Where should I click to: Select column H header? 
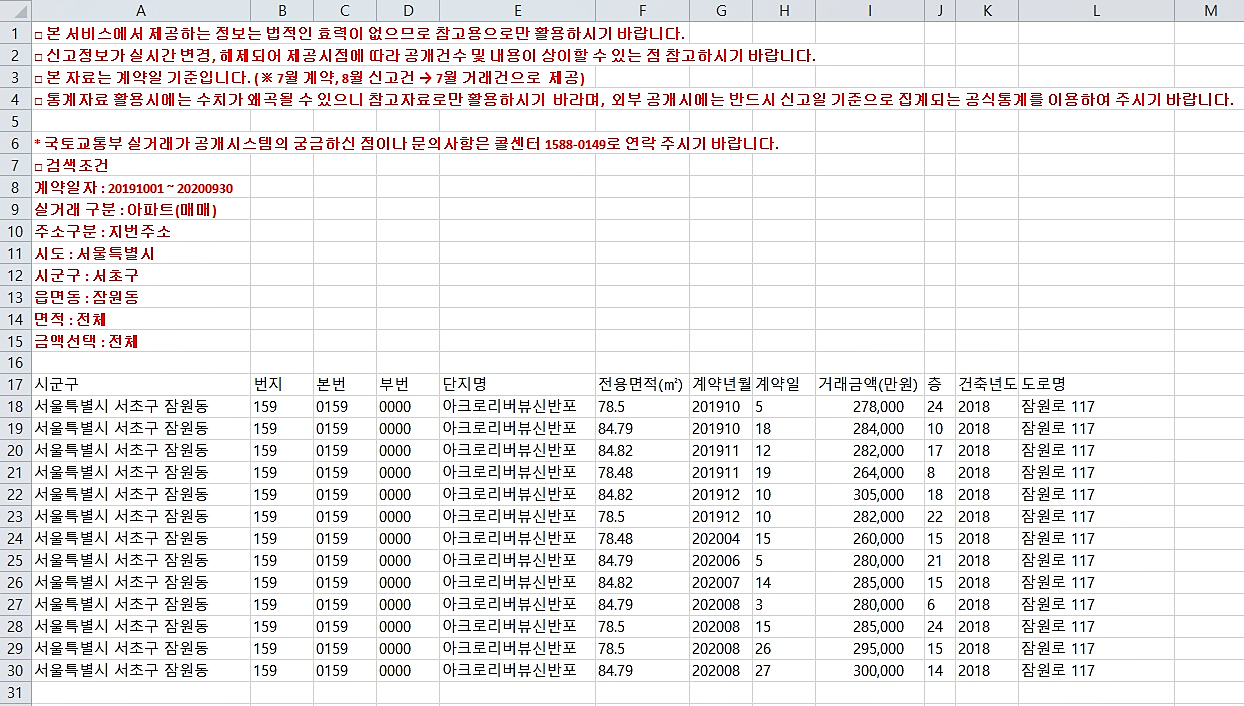tap(783, 10)
